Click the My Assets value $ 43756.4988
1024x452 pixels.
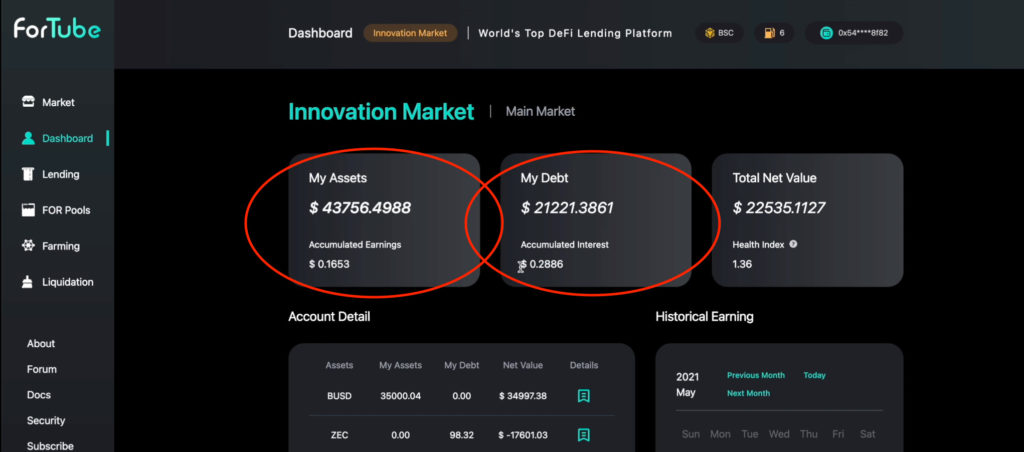coord(360,208)
